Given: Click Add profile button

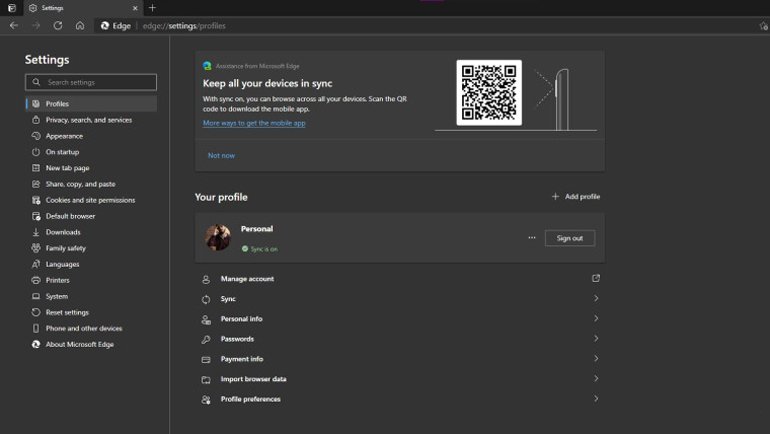Looking at the screenshot, I should (576, 197).
